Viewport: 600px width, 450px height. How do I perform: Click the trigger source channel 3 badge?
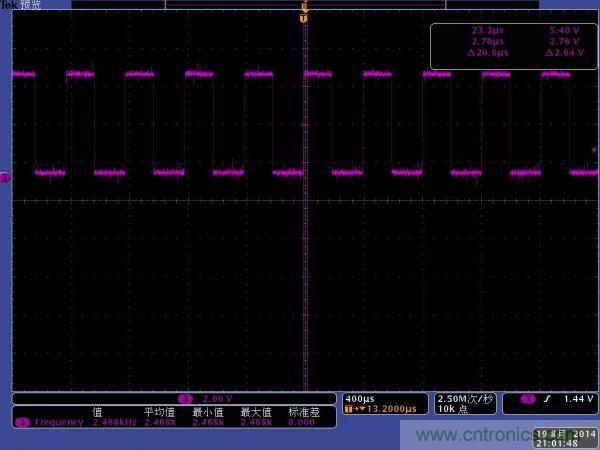click(x=527, y=398)
